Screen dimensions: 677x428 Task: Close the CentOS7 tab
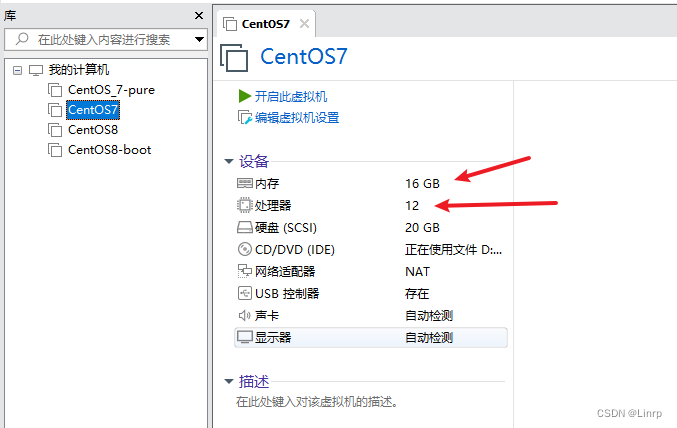click(304, 23)
